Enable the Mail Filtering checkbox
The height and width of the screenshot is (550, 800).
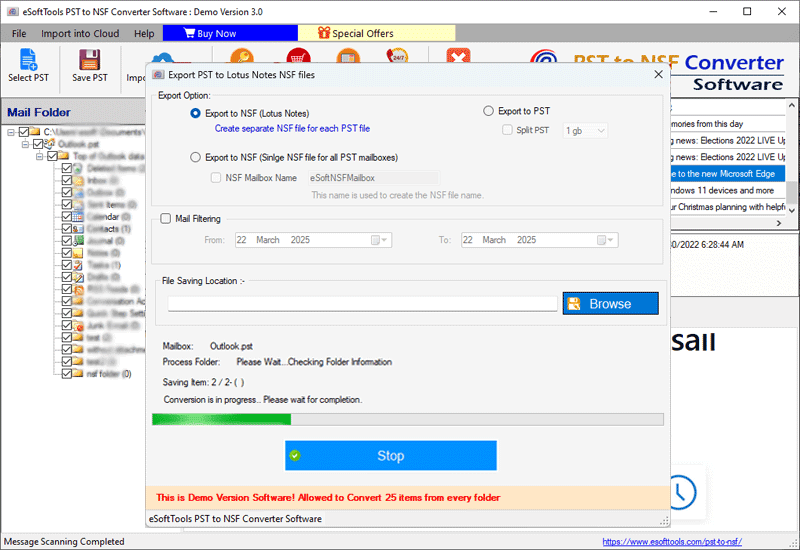pyautogui.click(x=165, y=218)
